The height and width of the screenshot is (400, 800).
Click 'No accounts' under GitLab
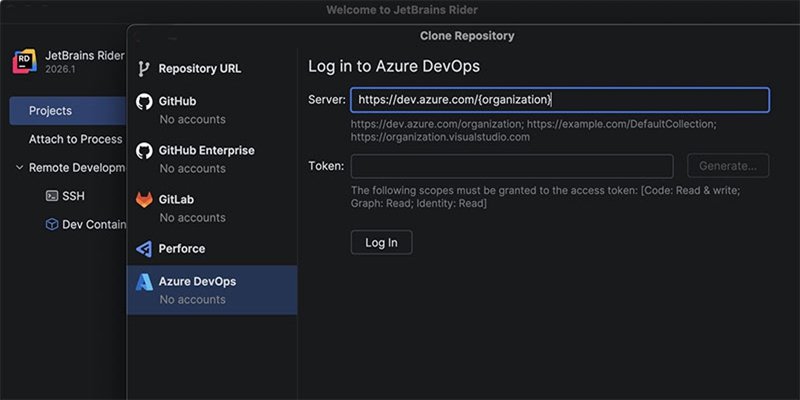click(192, 217)
